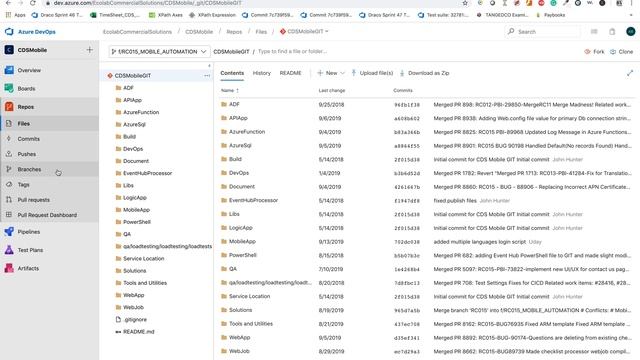Open the New dropdown menu
The height and width of the screenshot is (360, 640).
[x=331, y=73]
